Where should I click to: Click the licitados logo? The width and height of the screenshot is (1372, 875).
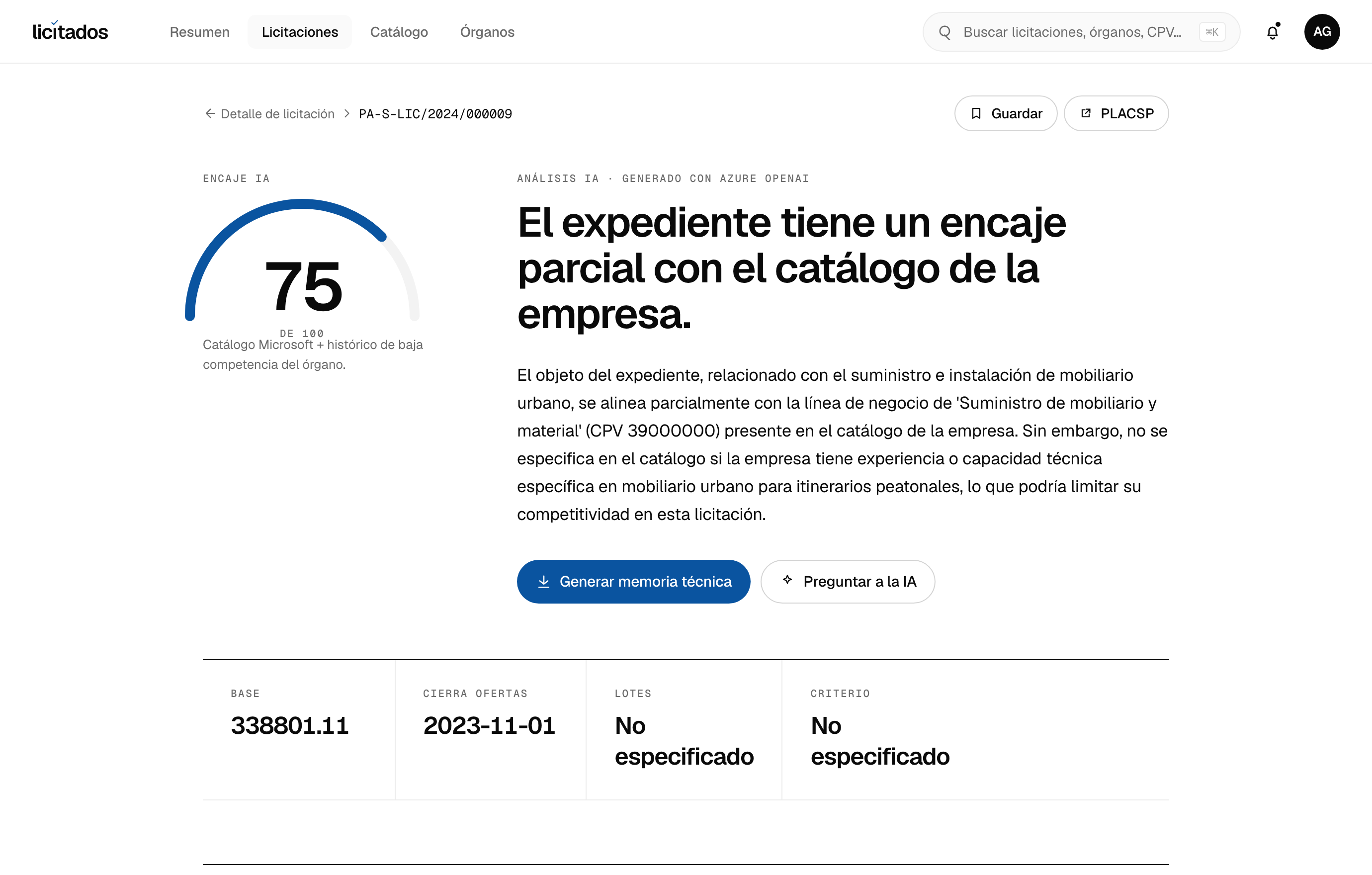(x=70, y=31)
